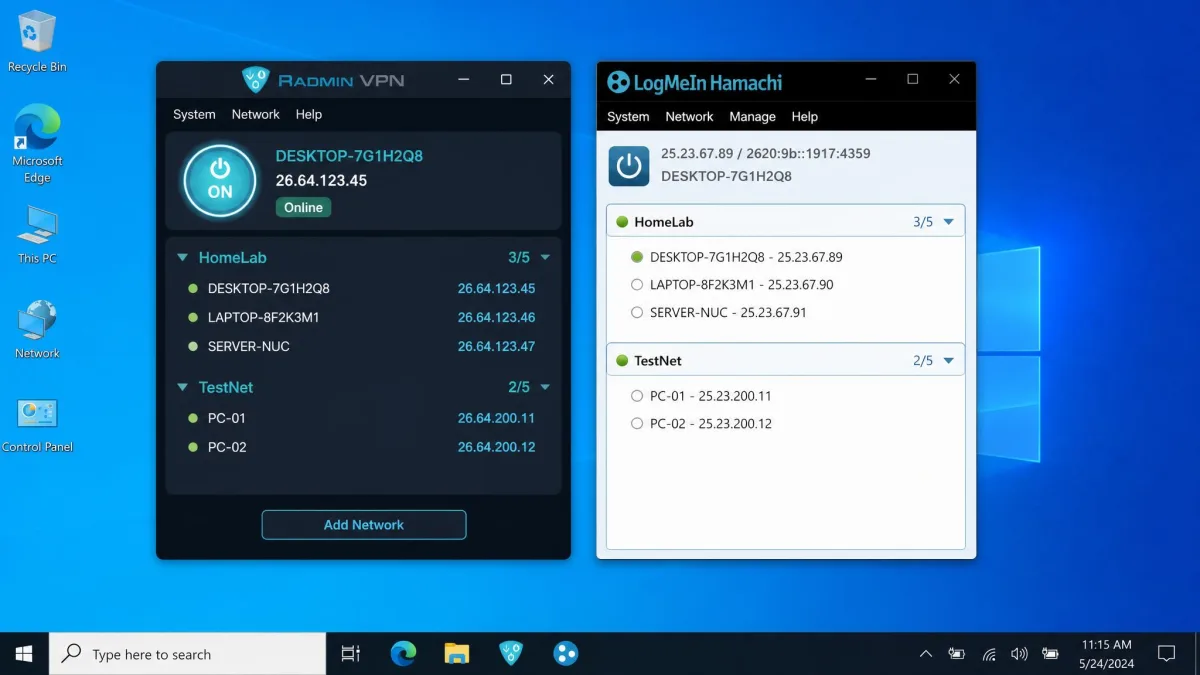Click HomeLab green status dot in Hamachi
Screen dimensions: 1200x675
click(622, 222)
